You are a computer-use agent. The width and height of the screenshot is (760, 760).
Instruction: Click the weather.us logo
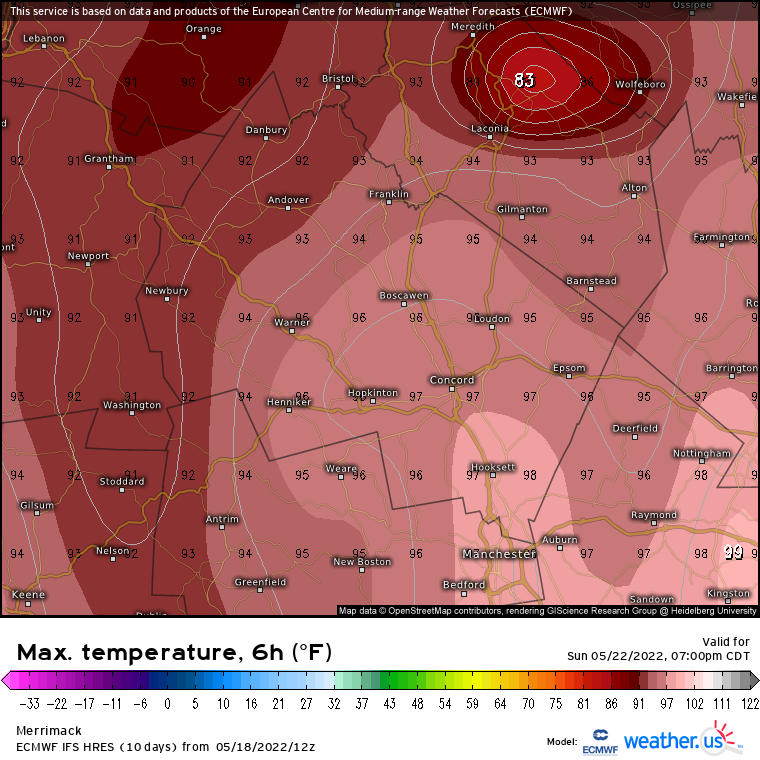point(682,740)
